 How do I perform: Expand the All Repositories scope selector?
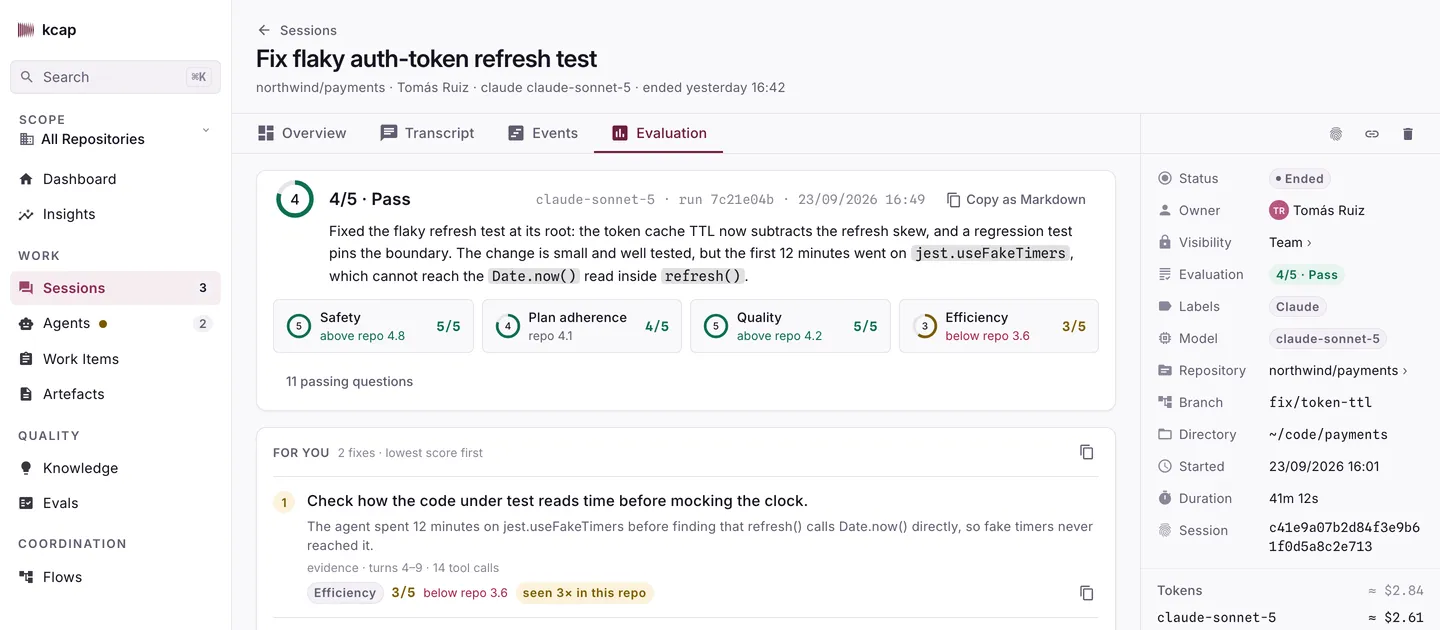click(115, 130)
